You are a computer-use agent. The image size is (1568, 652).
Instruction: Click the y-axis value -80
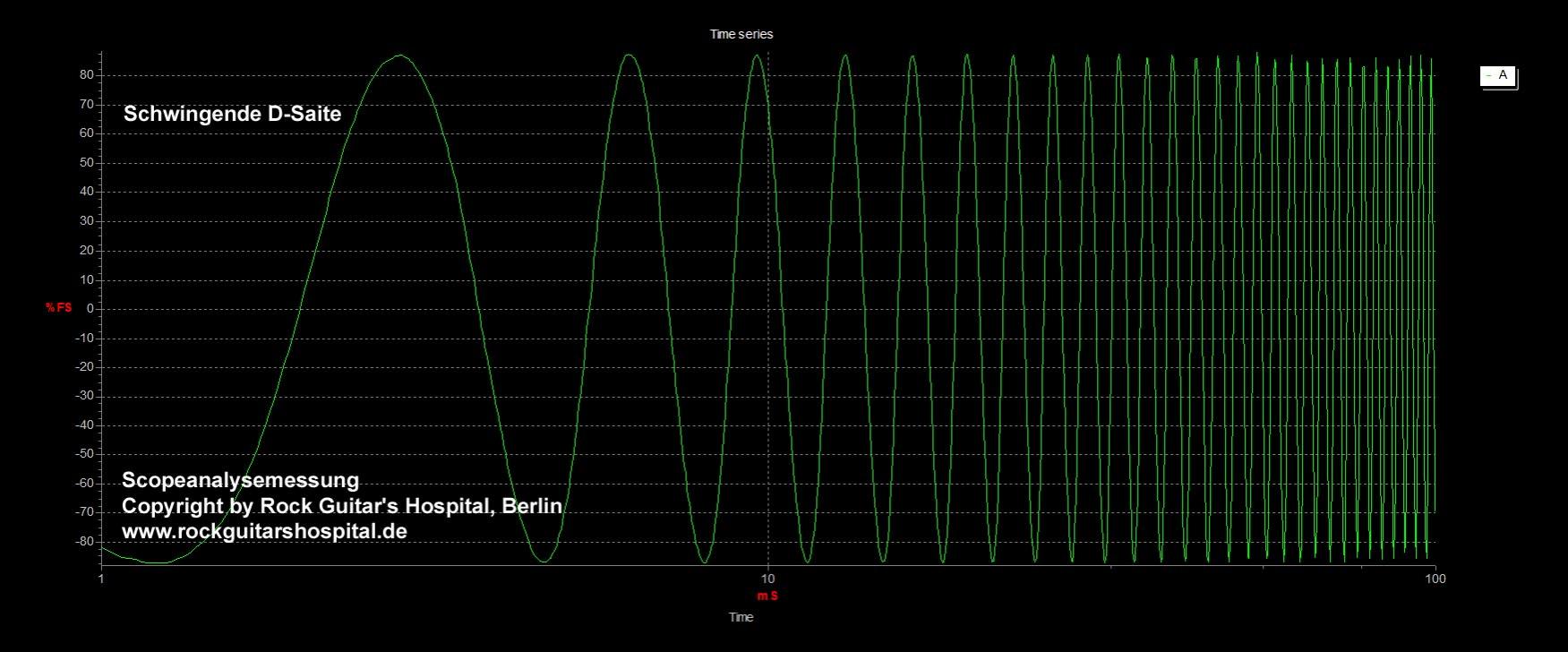[84, 541]
